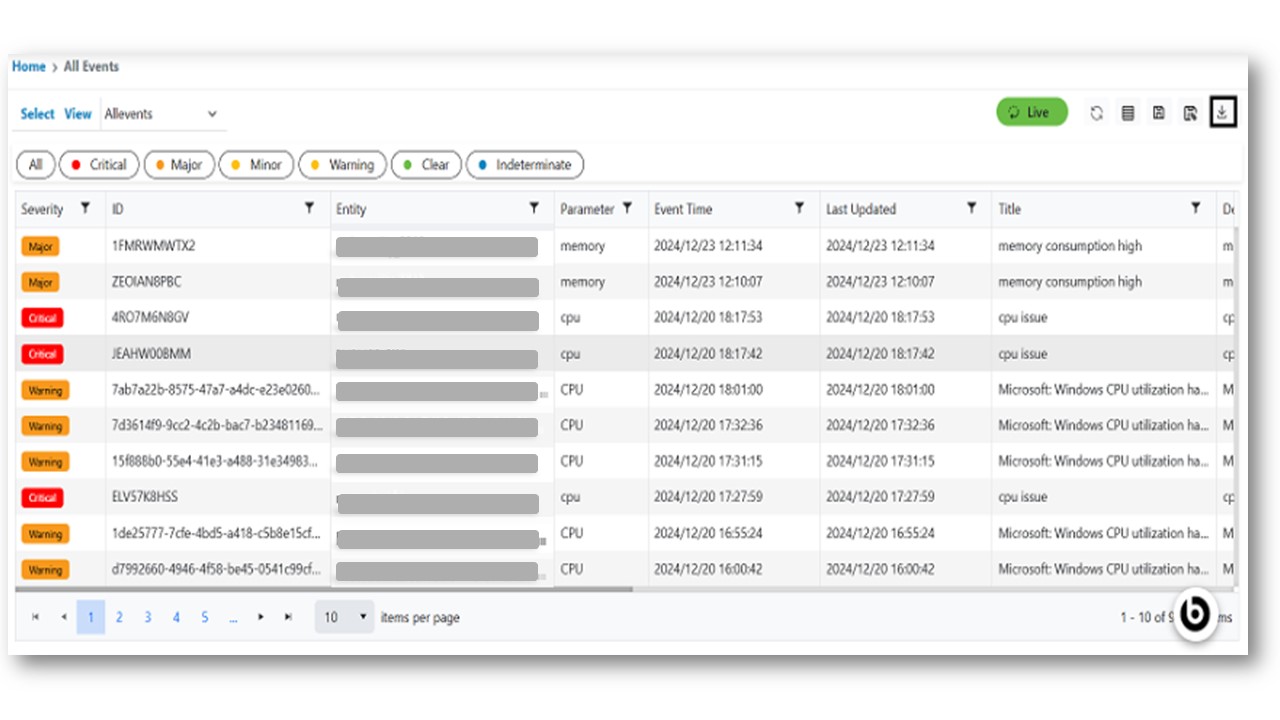Toggle the Warning severity filter chip
Viewport: 1280px width, 720px height.
[x=341, y=165]
